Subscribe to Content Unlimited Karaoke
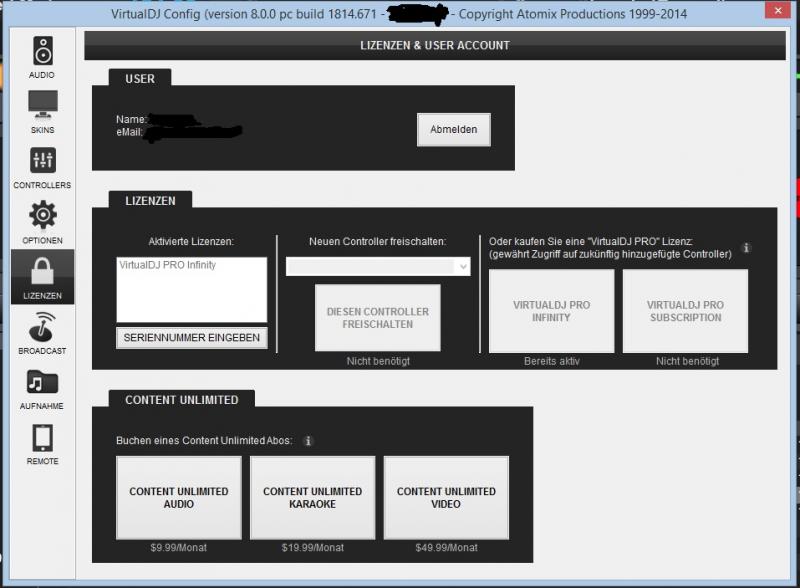800x588 pixels. 312,498
